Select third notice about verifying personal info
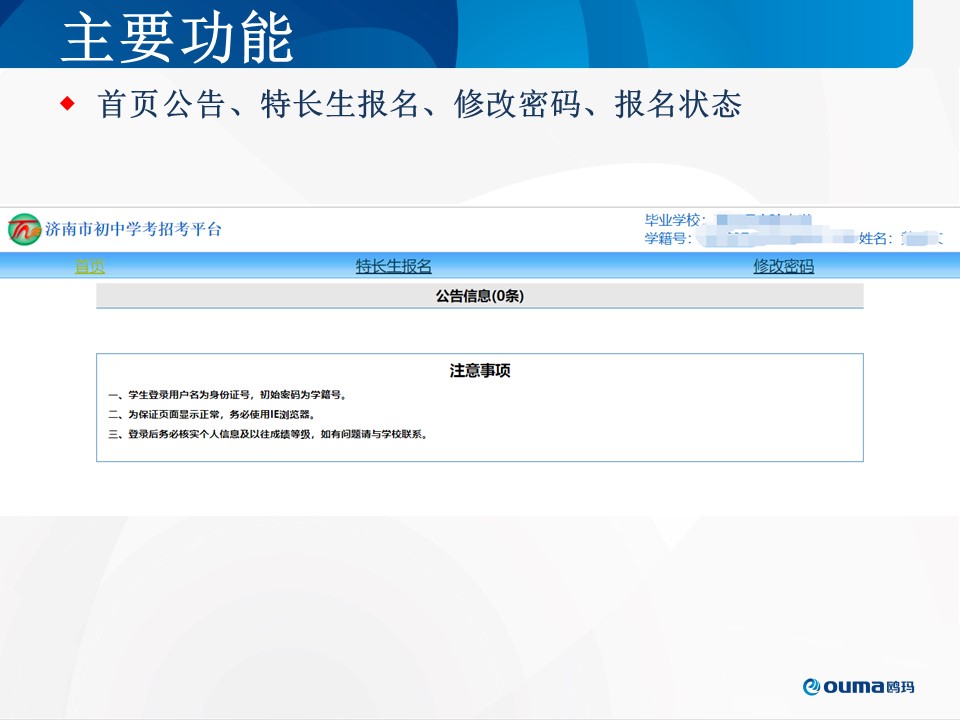 click(268, 434)
